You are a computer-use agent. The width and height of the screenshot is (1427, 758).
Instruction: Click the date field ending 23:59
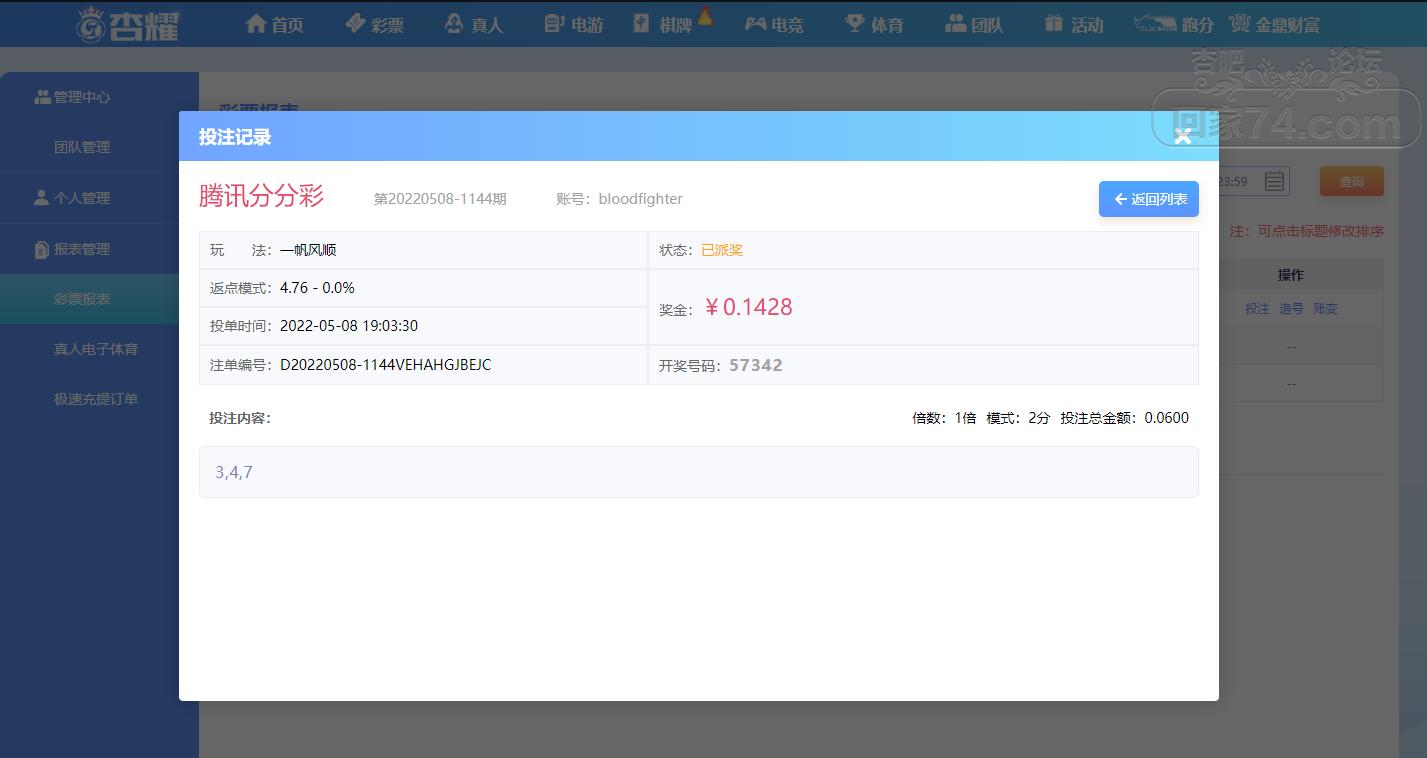[1254, 181]
